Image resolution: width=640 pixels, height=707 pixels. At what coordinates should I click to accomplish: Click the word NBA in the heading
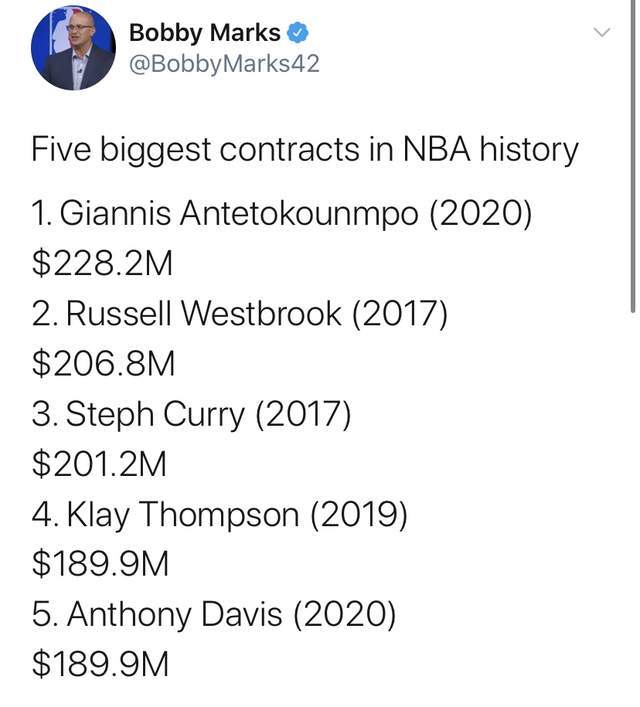click(x=436, y=149)
